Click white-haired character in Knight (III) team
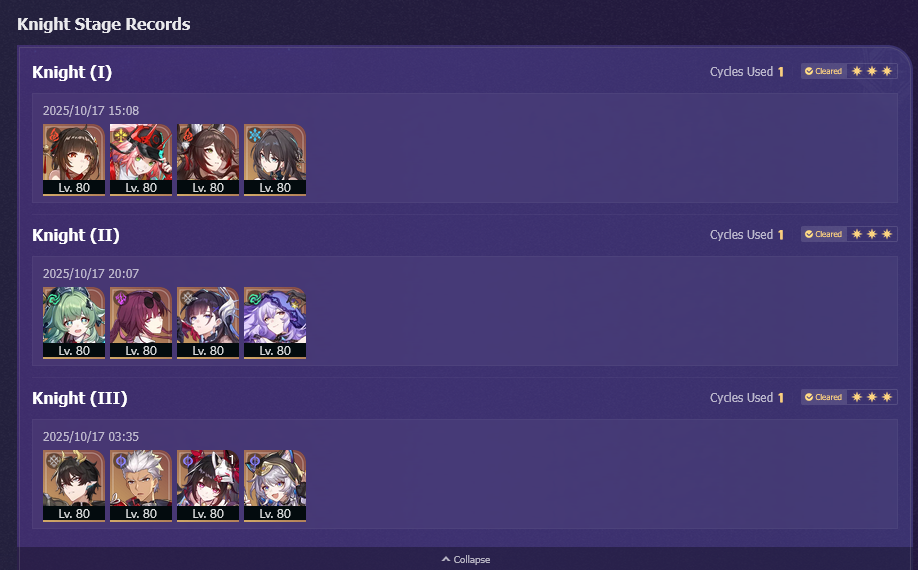918x570 pixels. pos(141,485)
